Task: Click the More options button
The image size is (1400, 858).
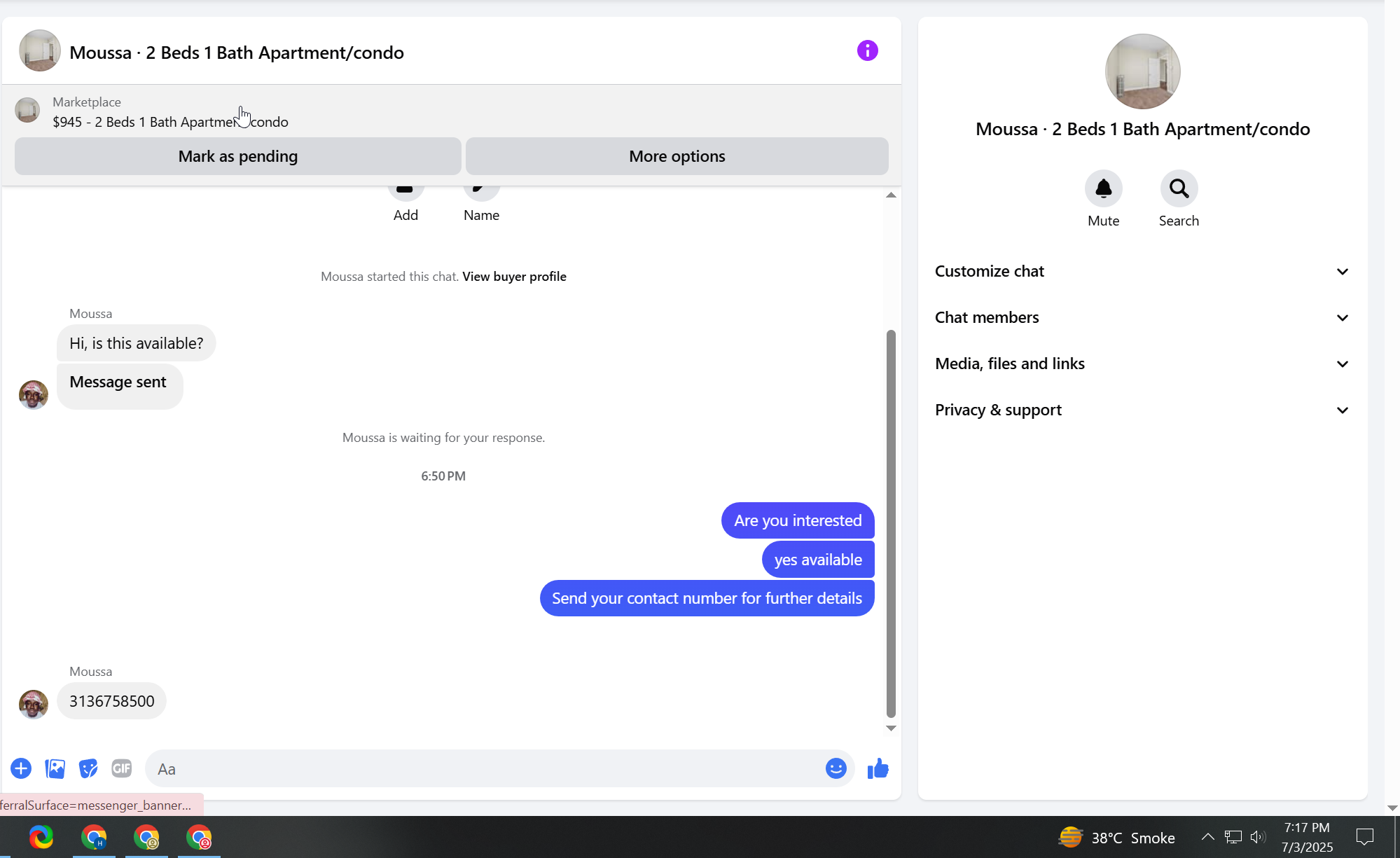Action: (677, 156)
